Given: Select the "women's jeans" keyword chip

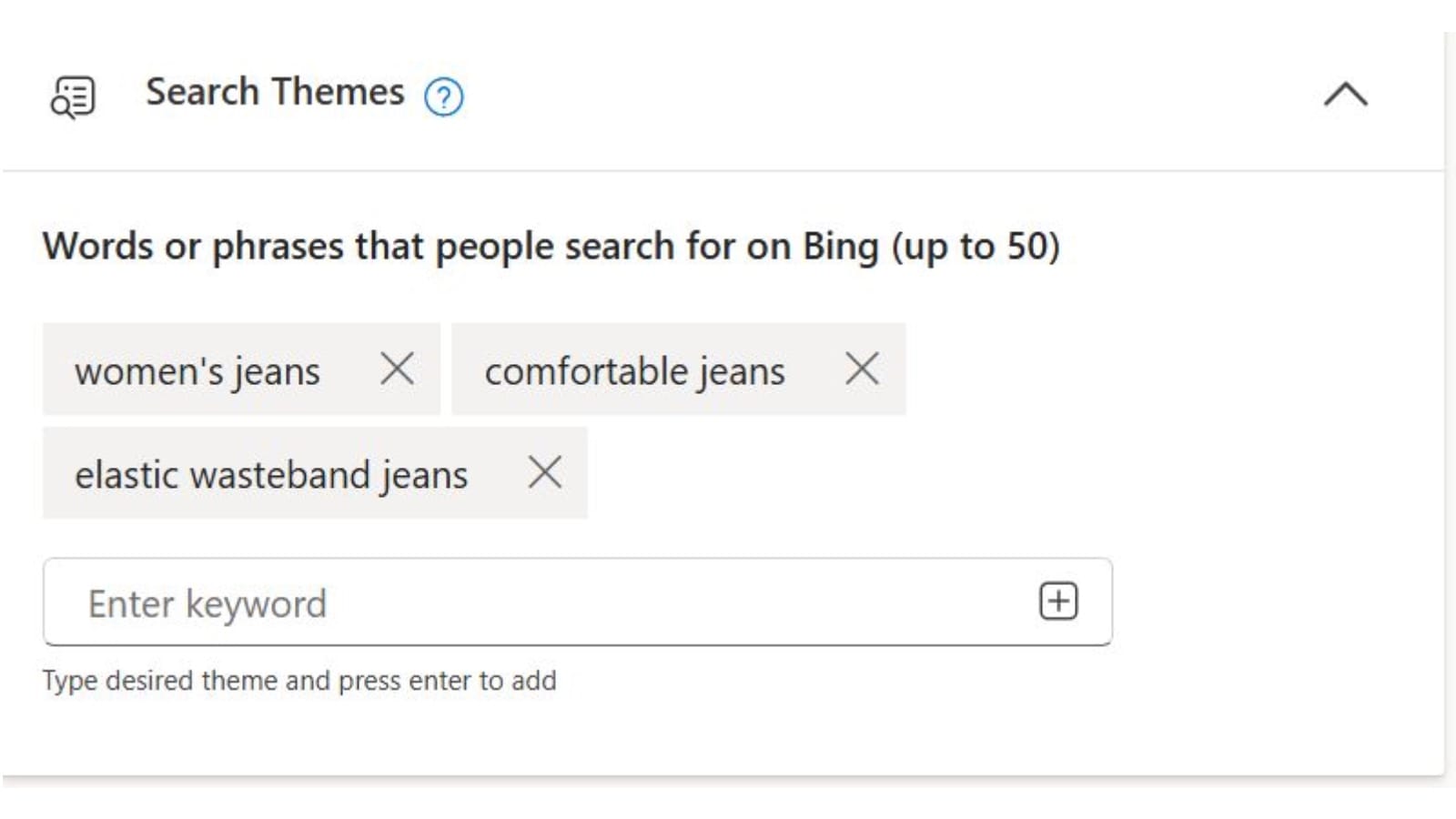Looking at the screenshot, I should pyautogui.click(x=197, y=369).
